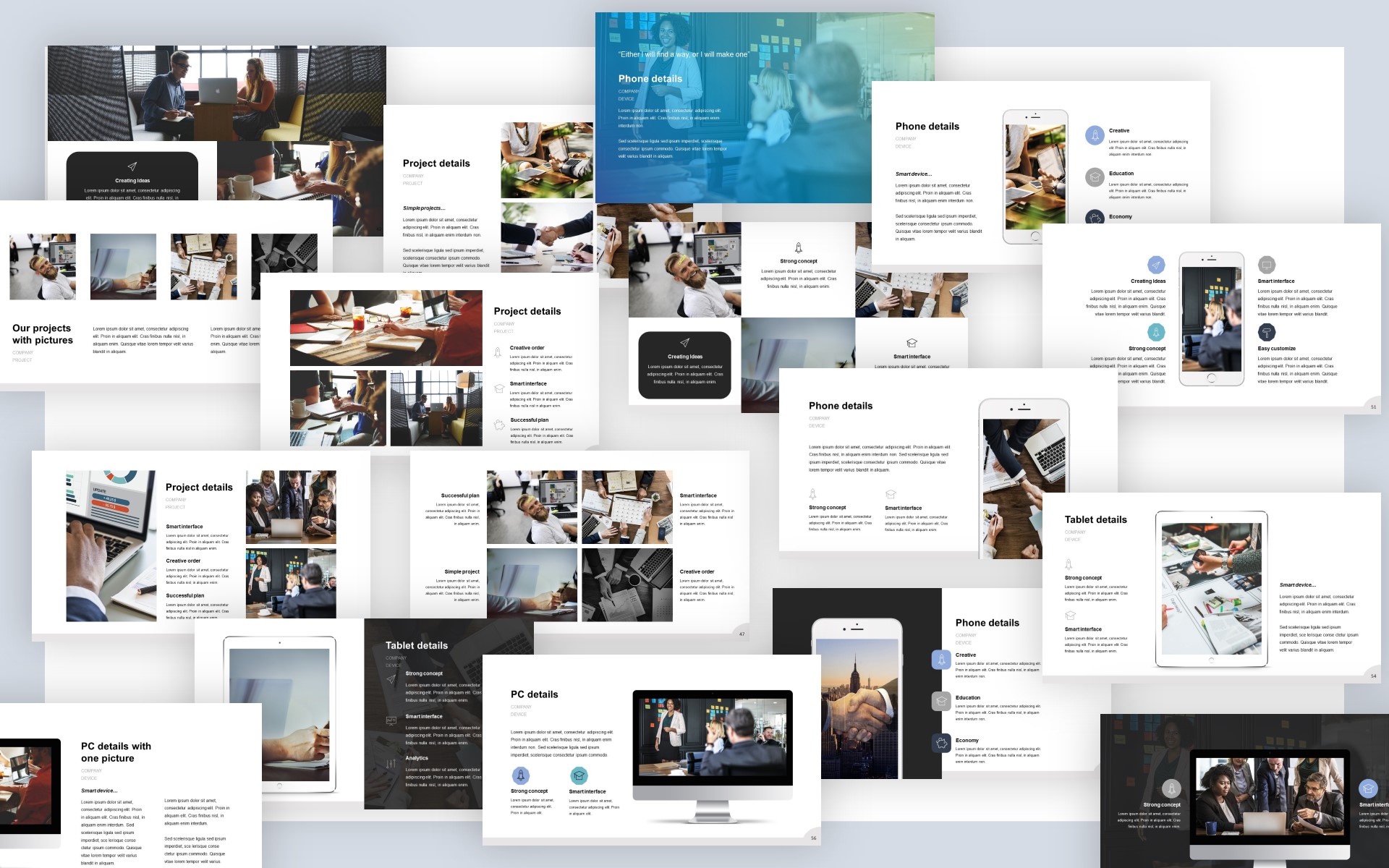Click the blue circular Creating Ideas icon on slide 51
Screen dimensions: 1389x868
[x=1156, y=265]
